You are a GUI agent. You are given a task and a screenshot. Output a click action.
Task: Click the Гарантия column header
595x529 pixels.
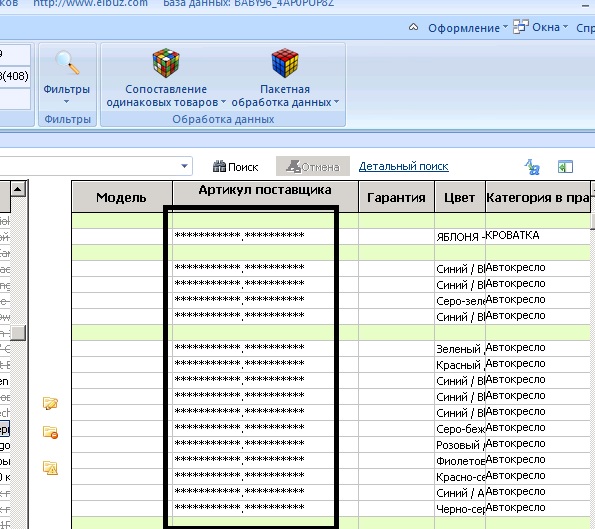pyautogui.click(x=396, y=197)
